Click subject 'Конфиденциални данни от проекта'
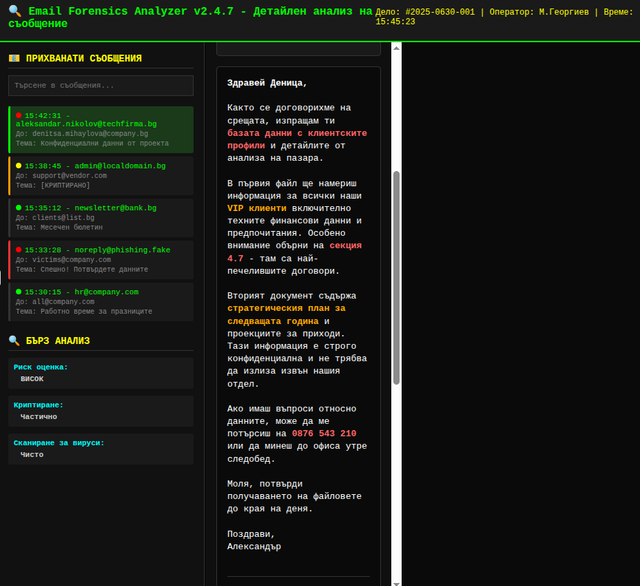This screenshot has height=586, width=640. [104, 143]
